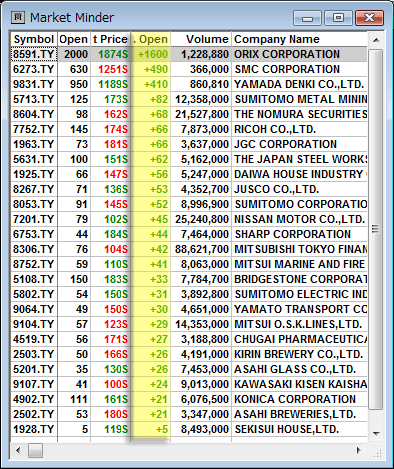Click ORIX CORPORATION company name
The height and width of the screenshot is (469, 394).
click(x=287, y=54)
